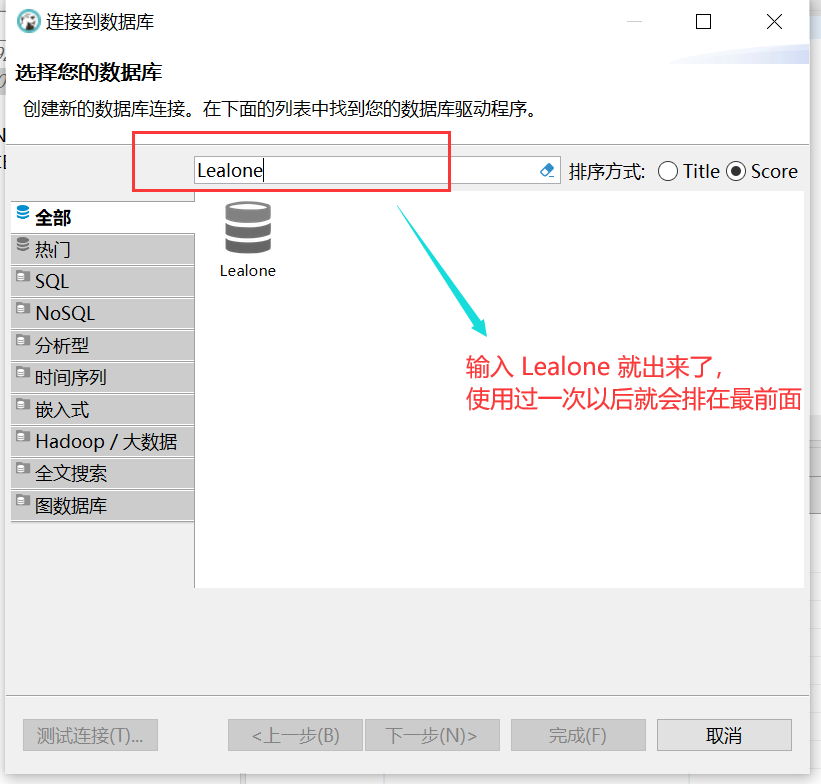Click the 完成 button

(x=578, y=735)
